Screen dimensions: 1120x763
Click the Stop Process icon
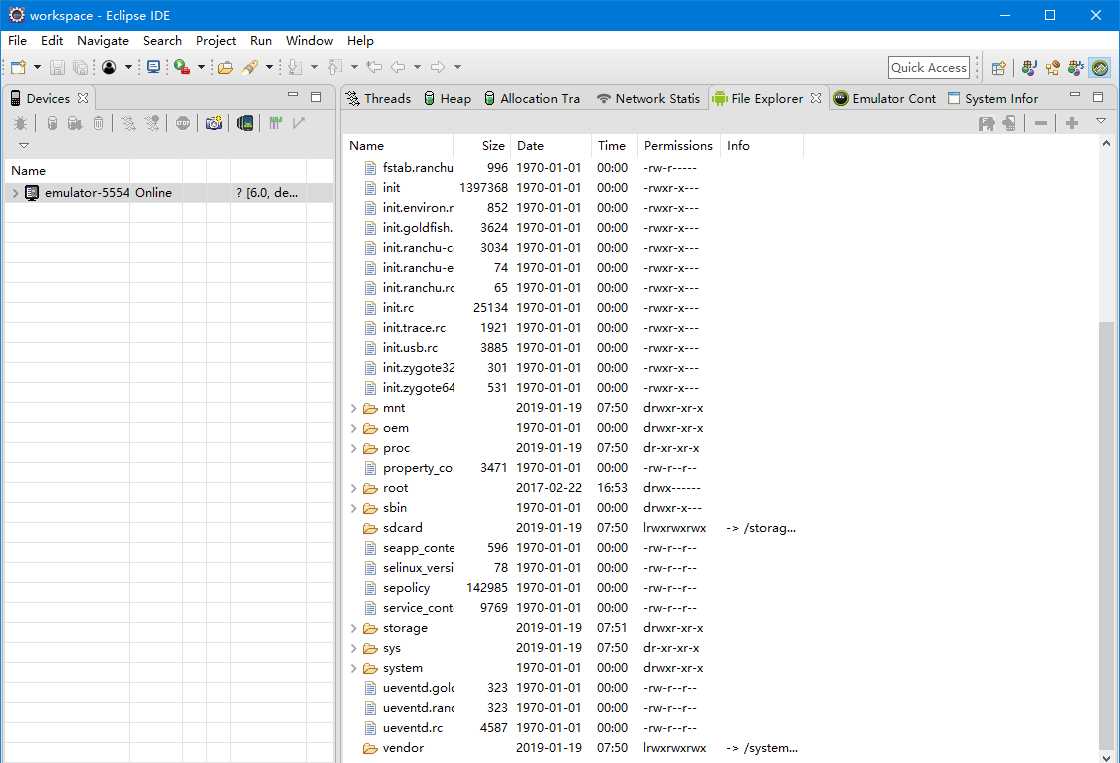(x=183, y=124)
